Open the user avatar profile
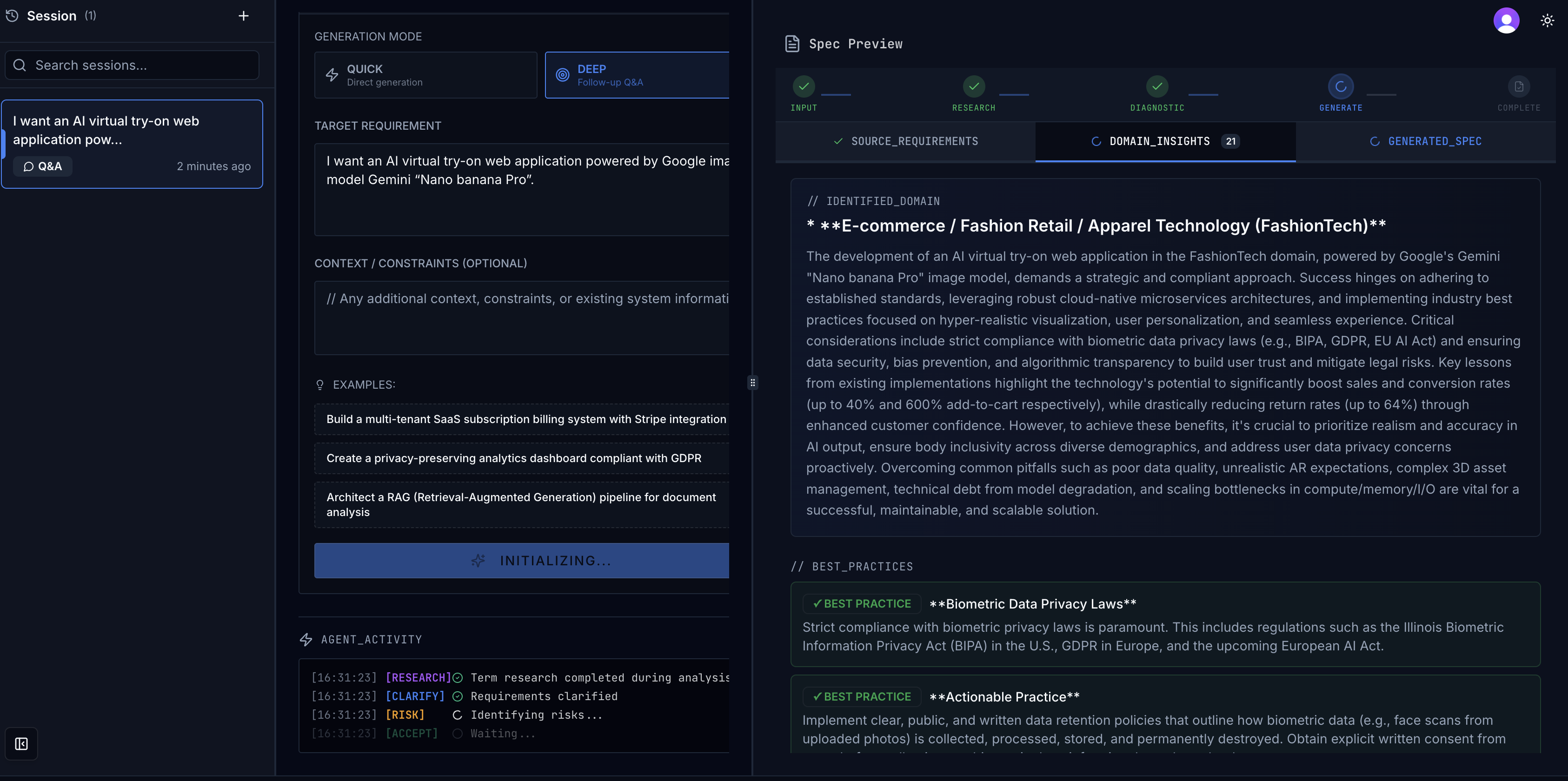 (1506, 21)
